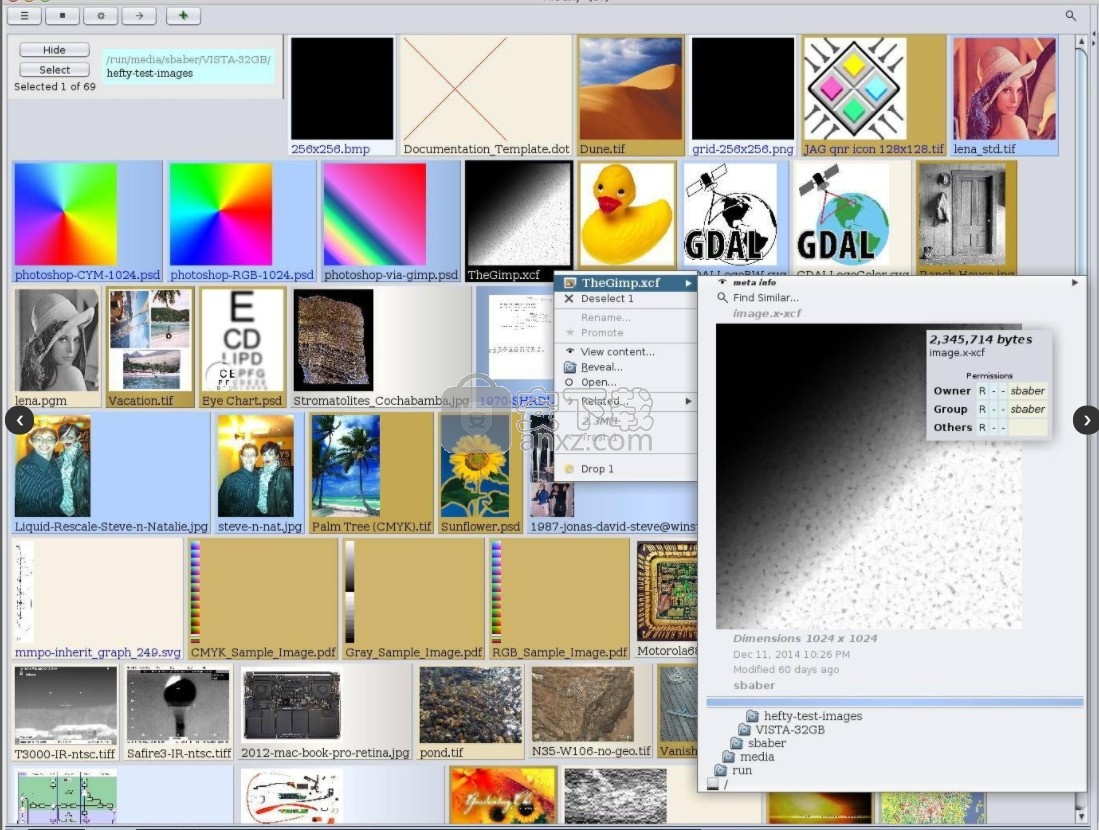Open search with the magnifier icon
Image resolution: width=1099 pixels, height=830 pixels.
(1070, 15)
